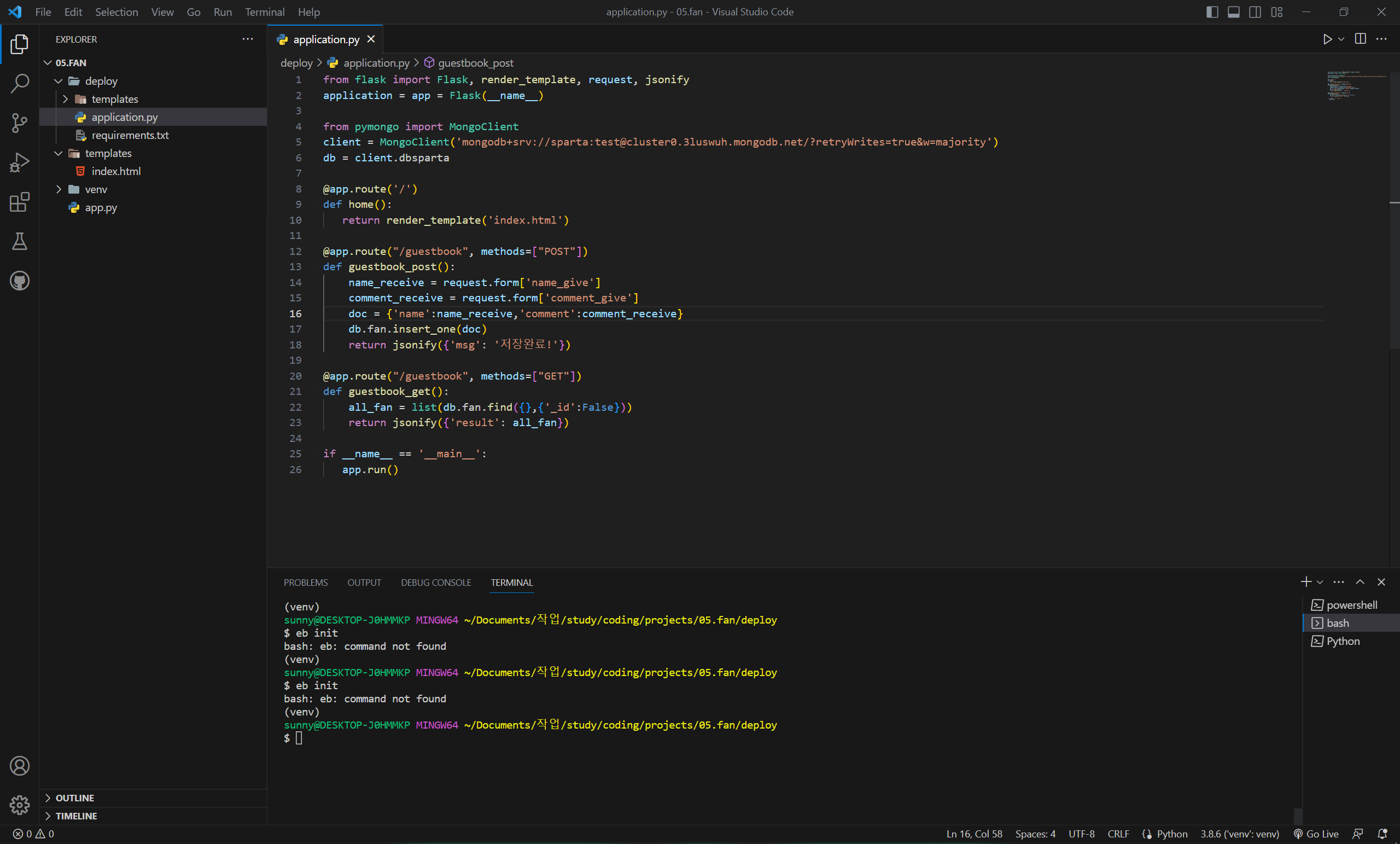Open the Explorer view in activity bar
The width and height of the screenshot is (1400, 844).
tap(19, 44)
